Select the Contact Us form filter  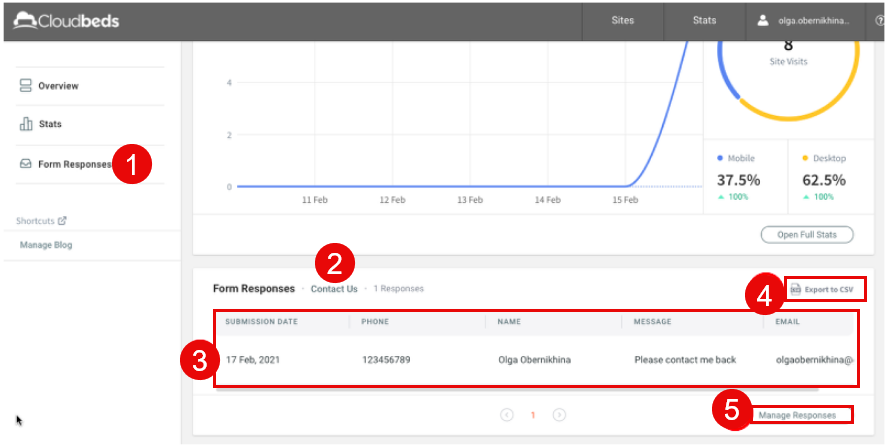pyautogui.click(x=333, y=289)
